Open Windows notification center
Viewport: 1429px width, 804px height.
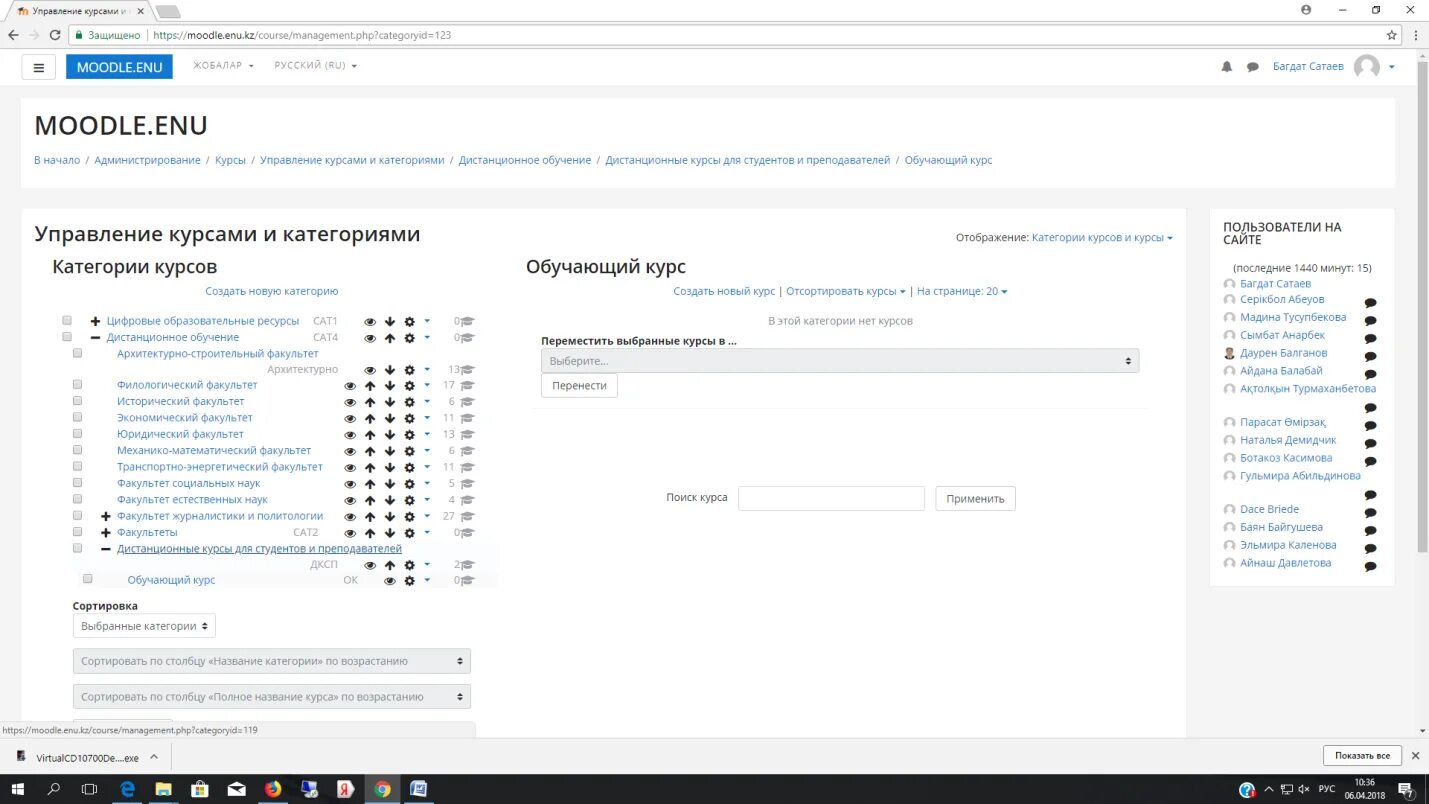point(1405,789)
